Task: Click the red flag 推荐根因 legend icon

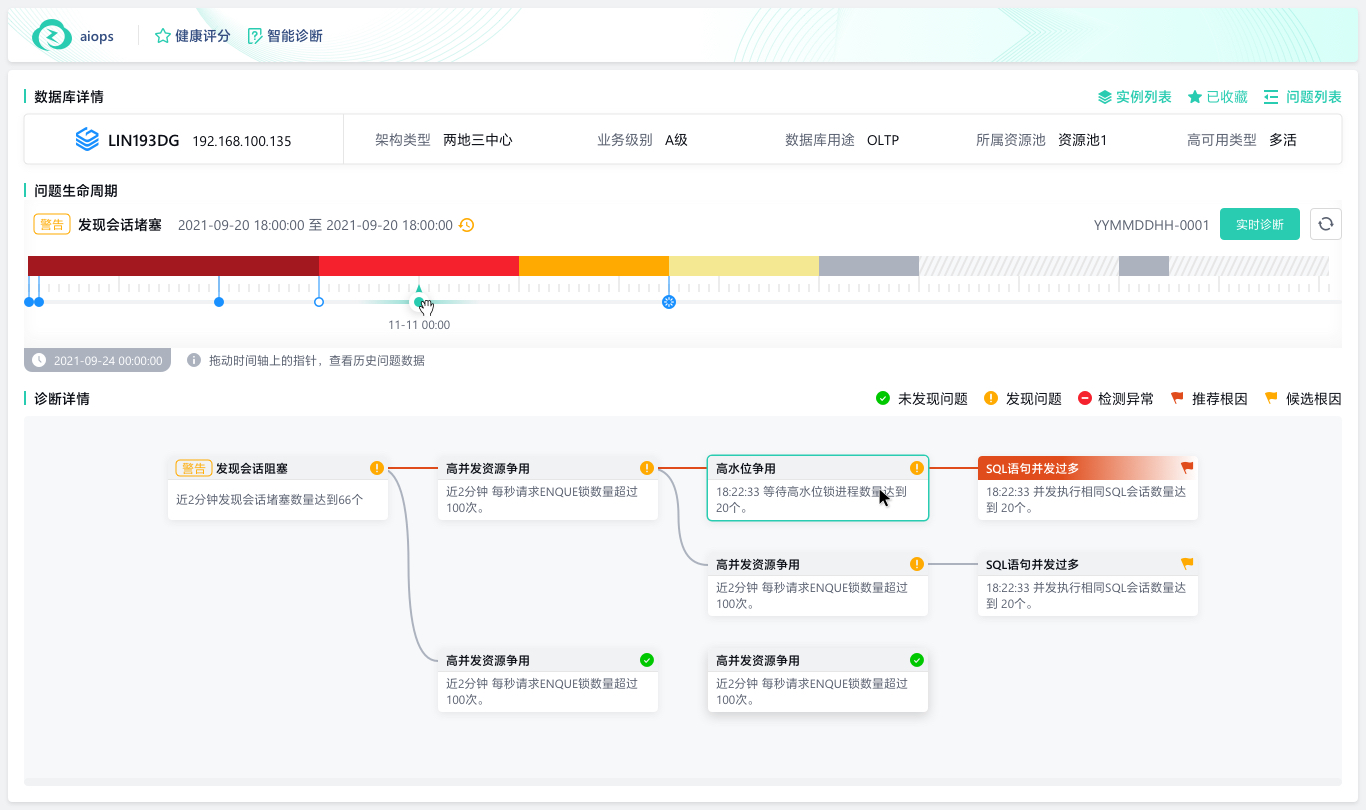Action: coord(1178,398)
